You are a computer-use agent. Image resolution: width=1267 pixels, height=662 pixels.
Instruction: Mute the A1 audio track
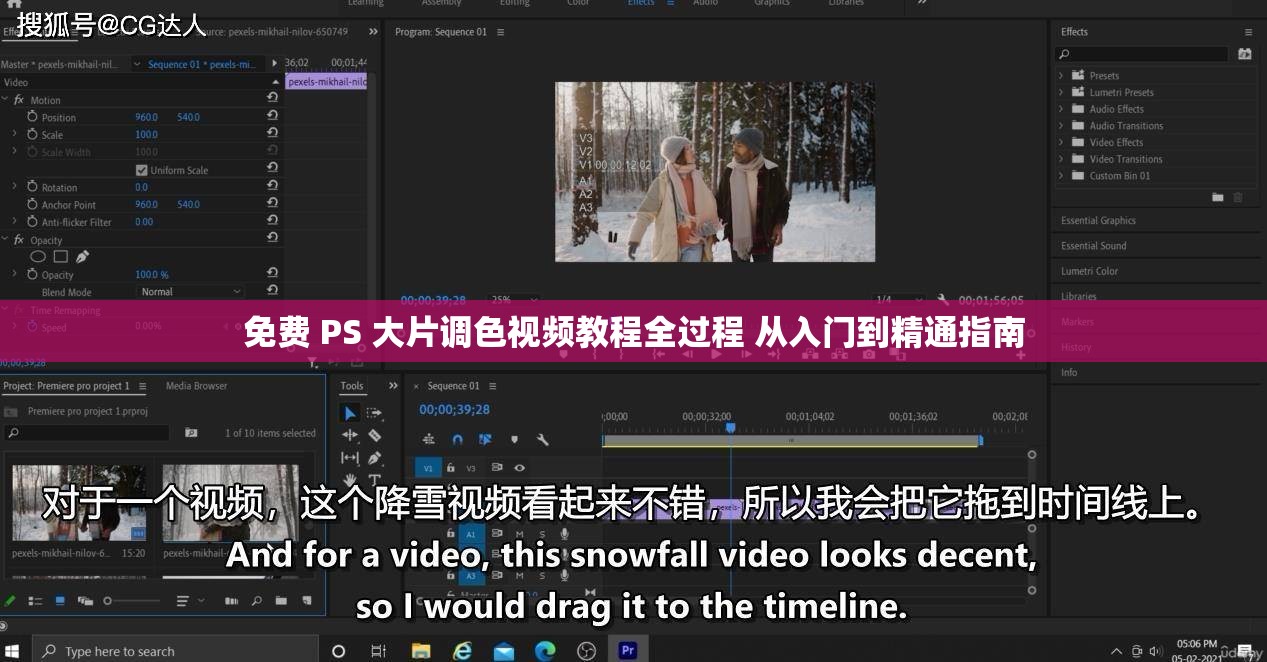[x=519, y=532]
